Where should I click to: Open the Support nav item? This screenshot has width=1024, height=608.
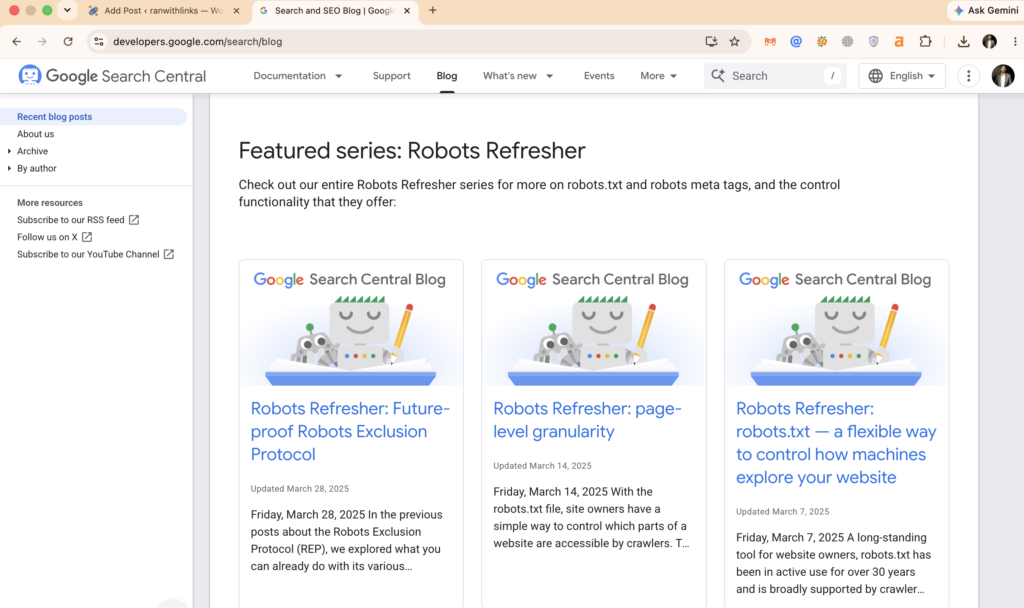tap(392, 76)
